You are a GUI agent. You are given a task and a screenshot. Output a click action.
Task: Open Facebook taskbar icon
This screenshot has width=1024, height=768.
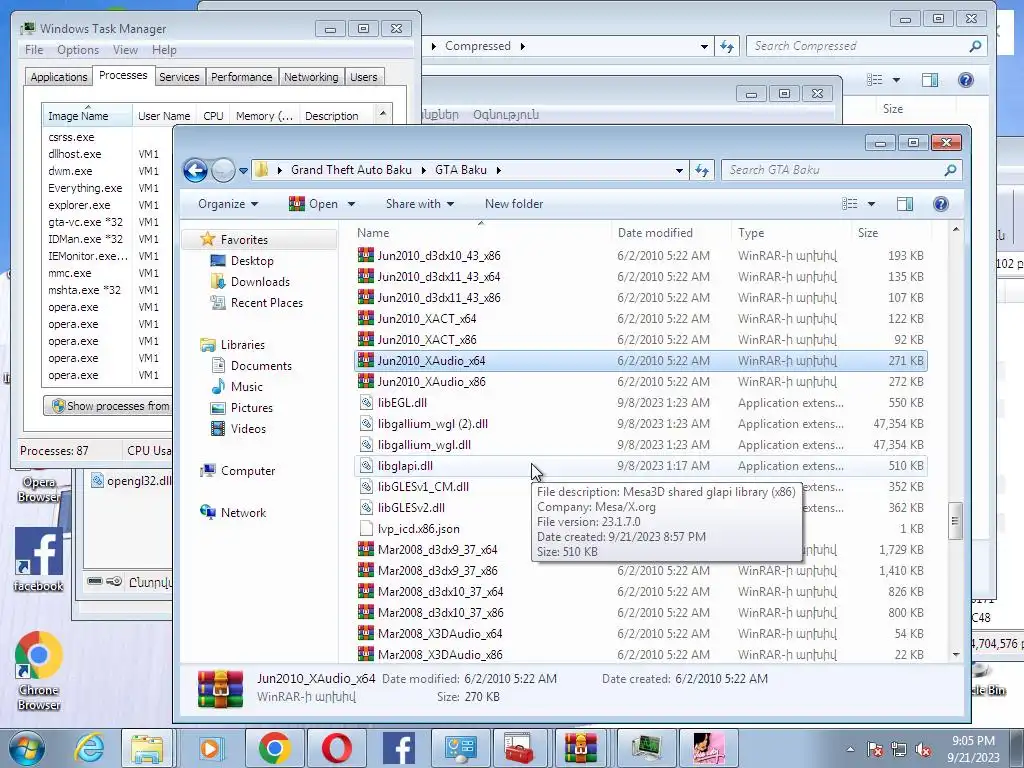(399, 748)
